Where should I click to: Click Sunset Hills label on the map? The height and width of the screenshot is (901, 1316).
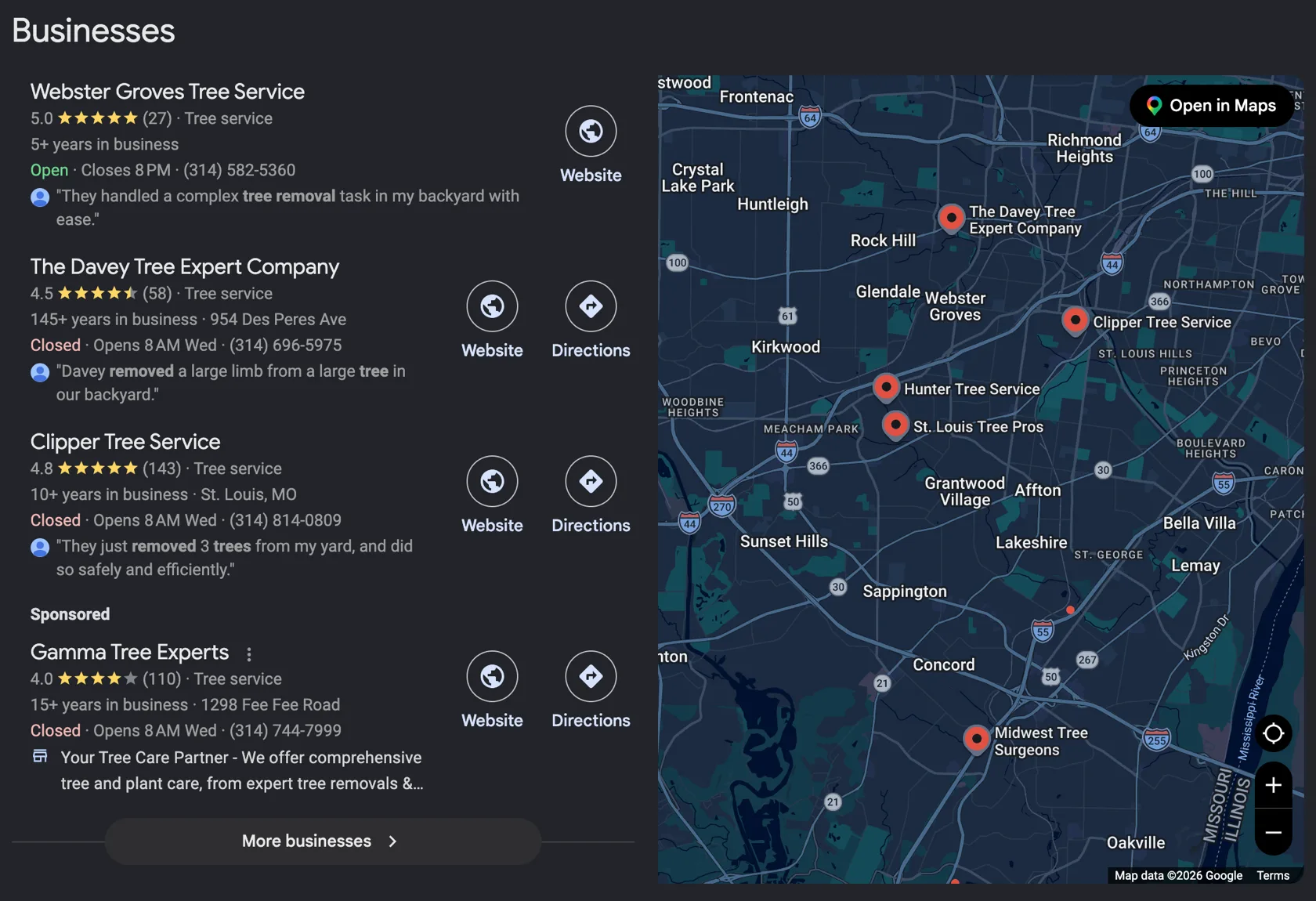point(784,541)
